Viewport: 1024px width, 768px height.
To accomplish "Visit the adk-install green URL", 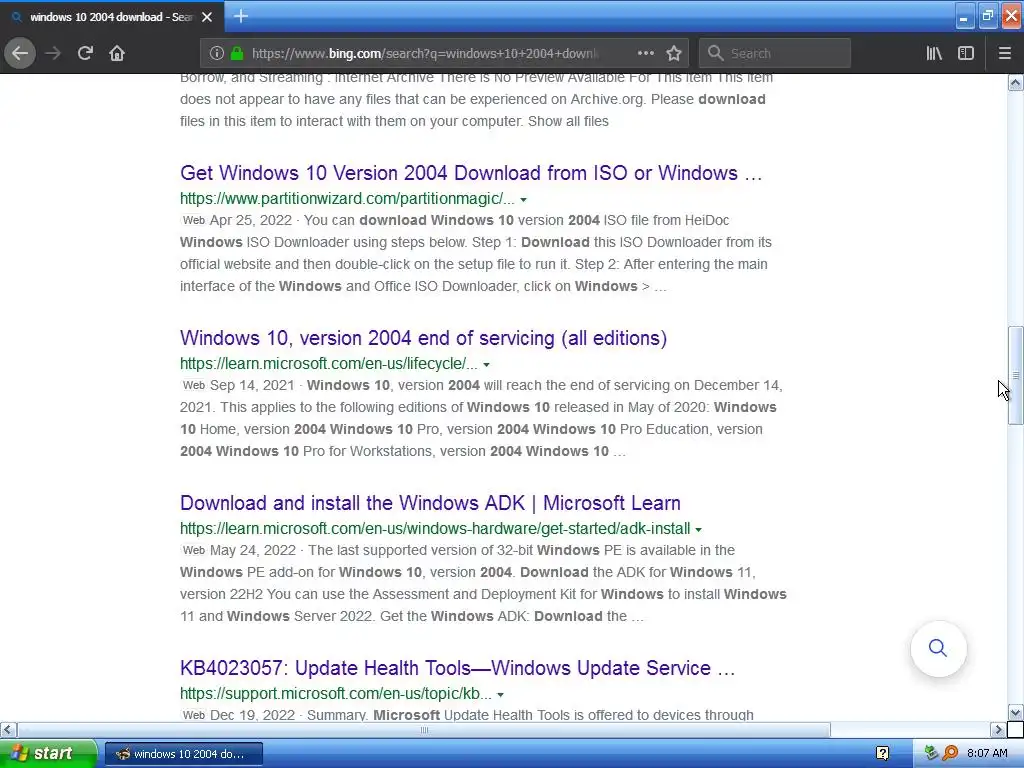I will click(x=435, y=528).
